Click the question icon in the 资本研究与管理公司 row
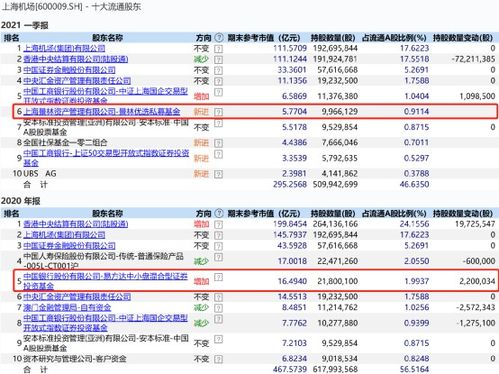This screenshot has height=374, width=499. click(218, 359)
